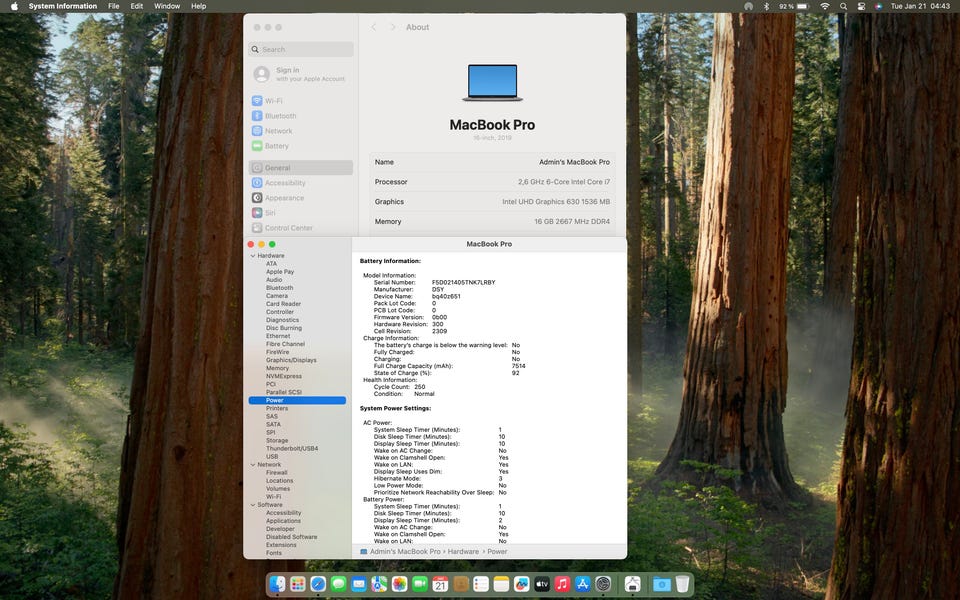Click the Name row showing Admin's MacBook Pro
This screenshot has width=960, height=600.
[x=492, y=162]
